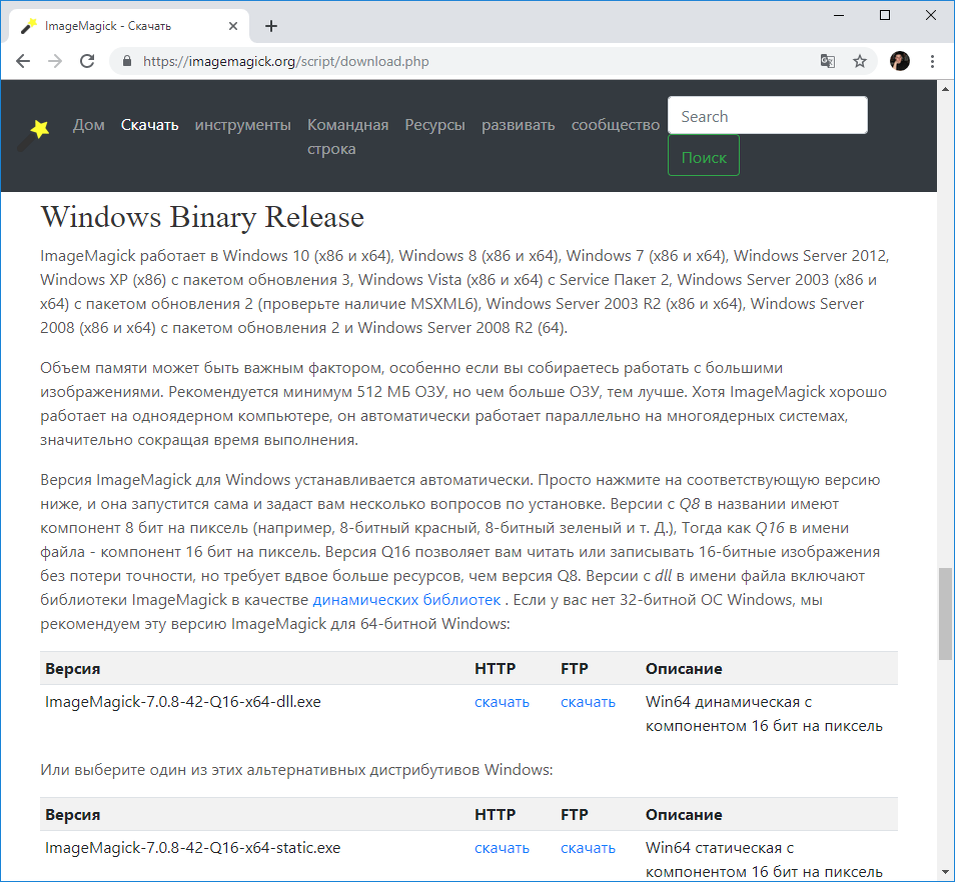Viewport: 955px width, 882px height.
Task: Open the развивать nav item
Action: pyautogui.click(x=518, y=125)
